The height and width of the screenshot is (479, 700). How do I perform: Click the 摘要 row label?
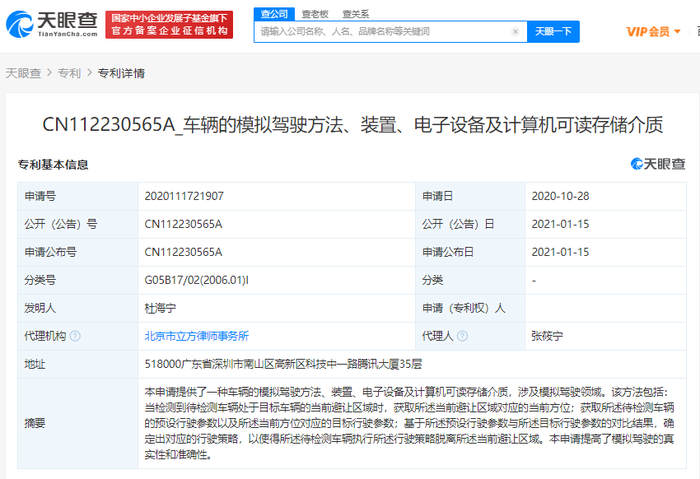click(35, 423)
